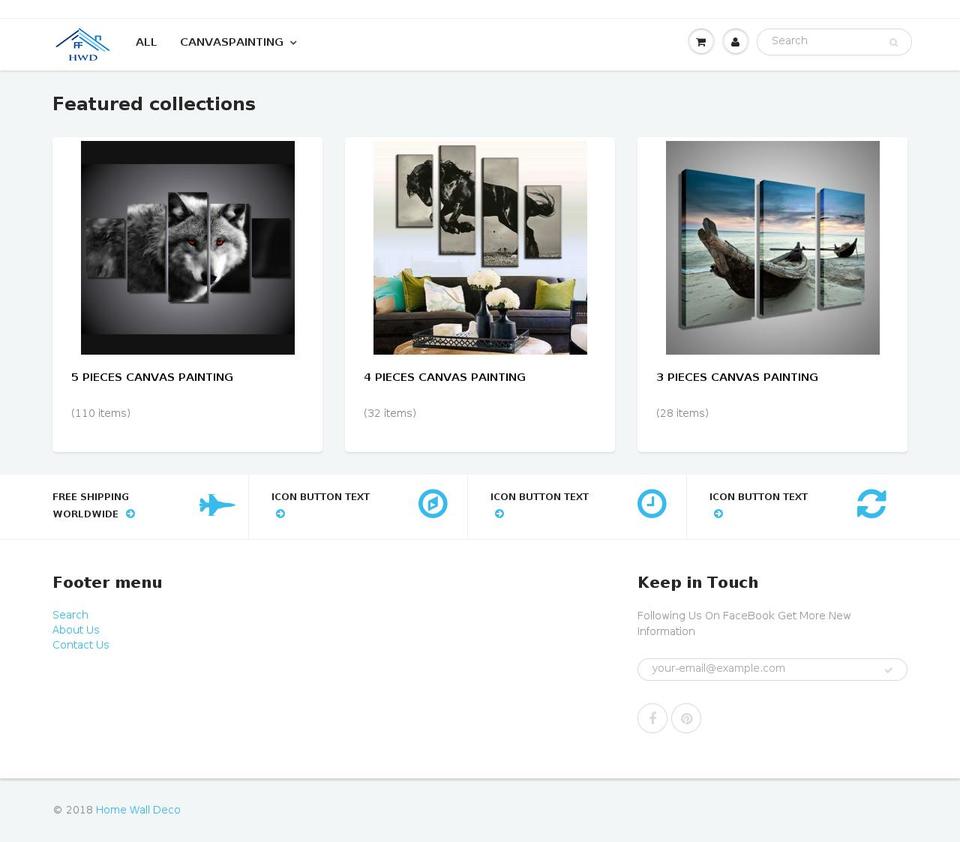
Task: Open the wolf canvas painting thumbnail
Action: [188, 248]
